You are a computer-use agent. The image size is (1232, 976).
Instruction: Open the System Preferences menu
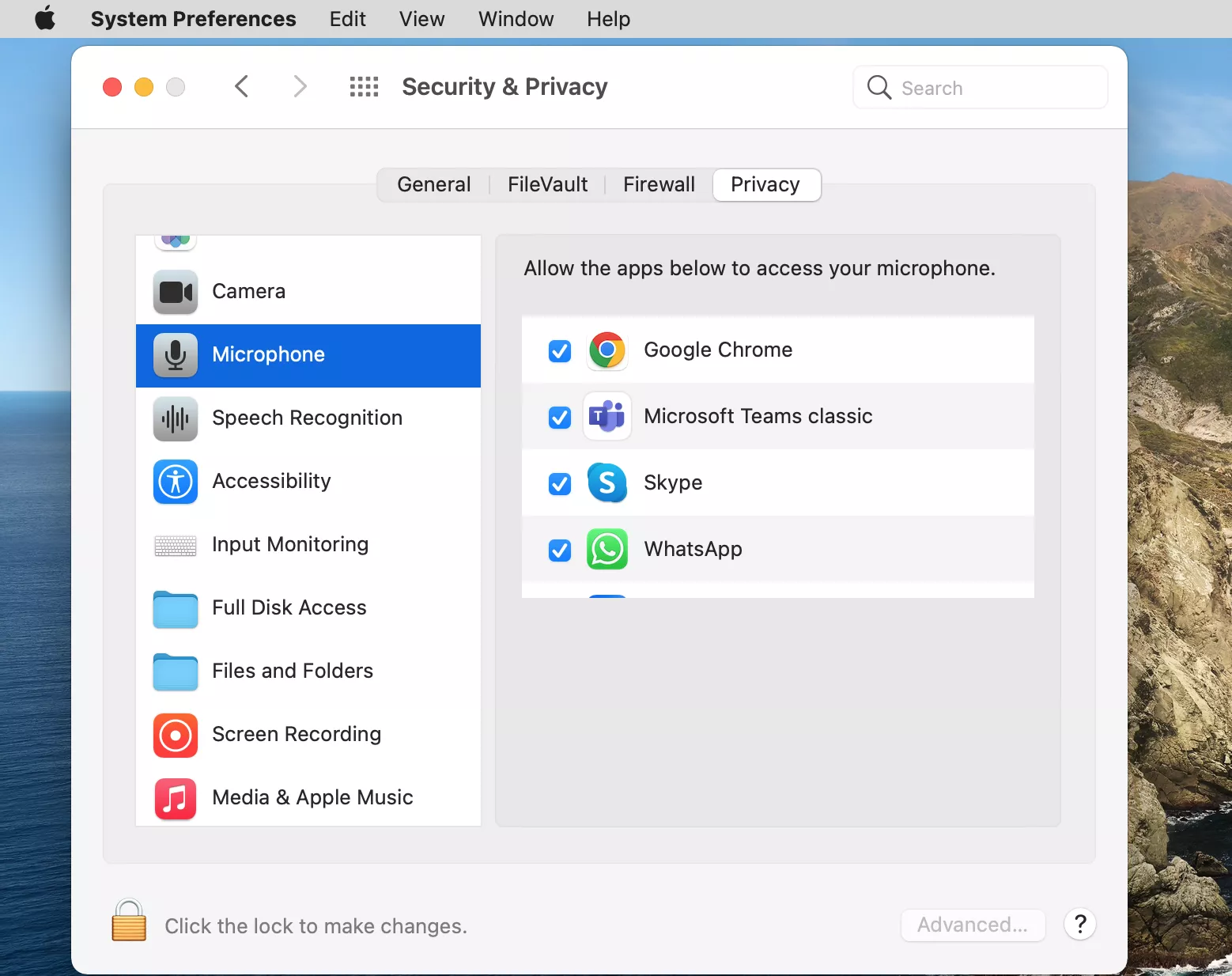tap(194, 19)
